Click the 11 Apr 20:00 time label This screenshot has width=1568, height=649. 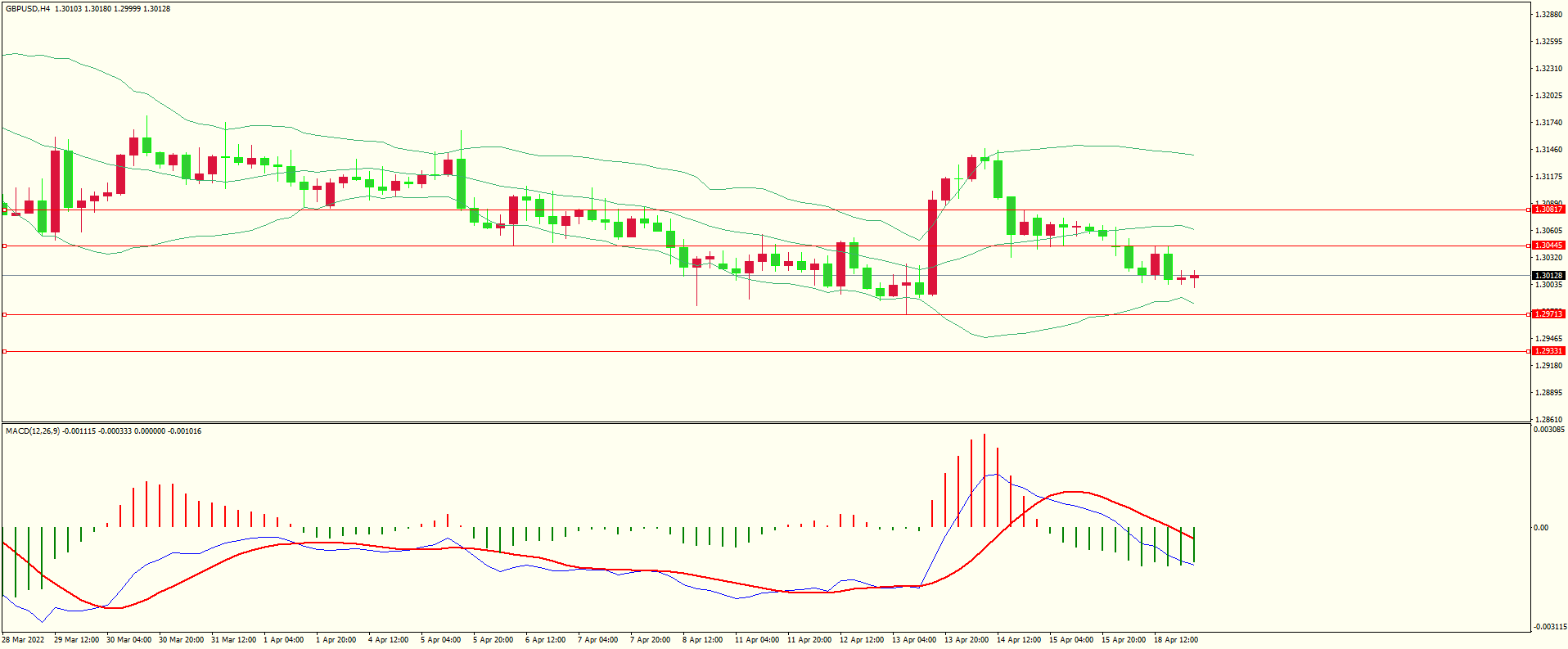[809, 640]
